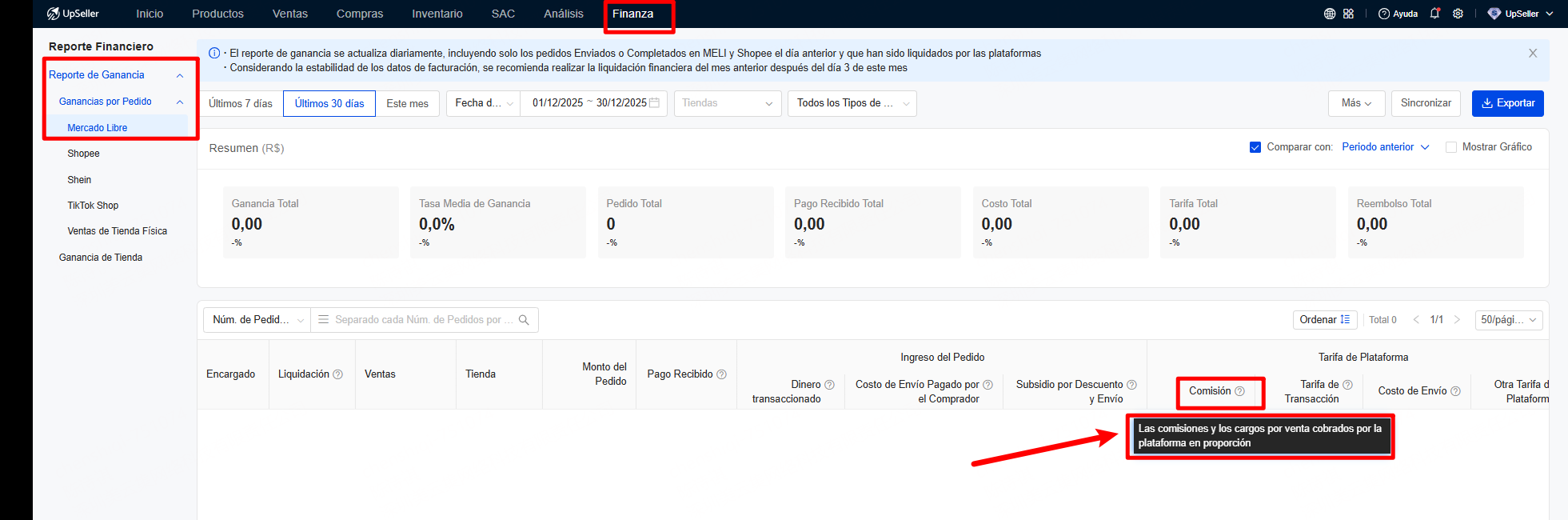Open the settings gear icon
The image size is (1568, 520).
(x=1458, y=14)
